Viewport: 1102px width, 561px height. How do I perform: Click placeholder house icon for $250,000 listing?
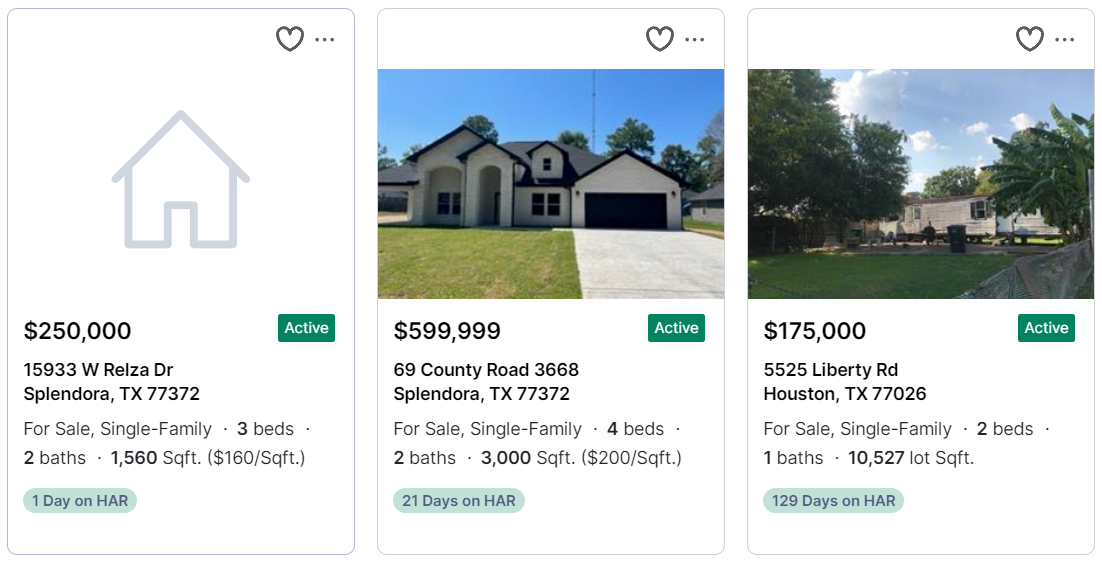(181, 179)
